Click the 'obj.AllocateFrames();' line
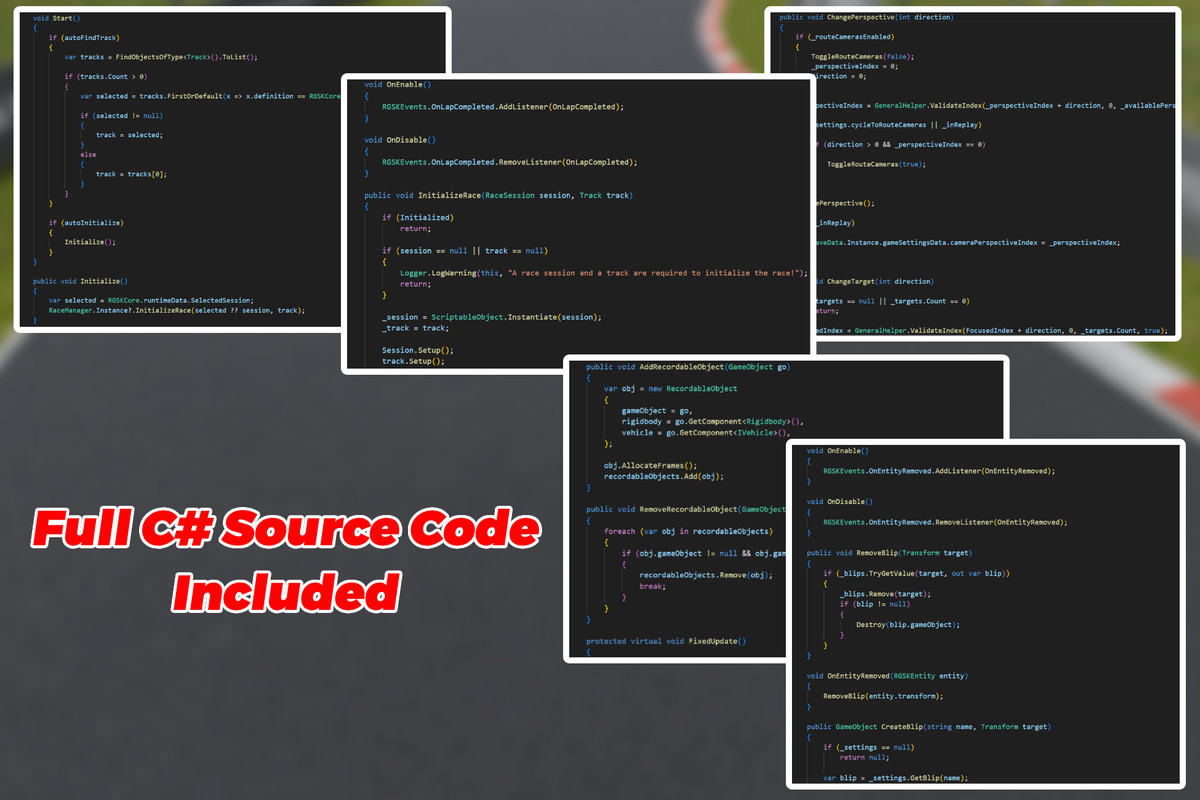 coord(649,465)
